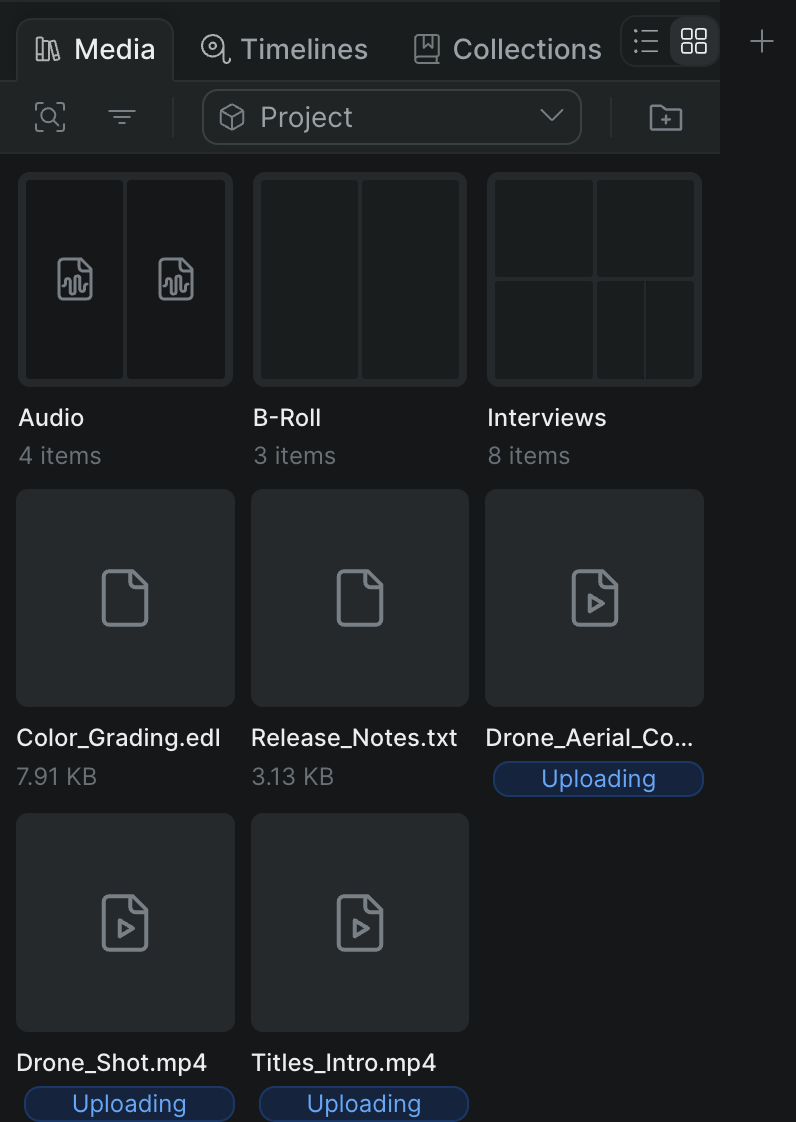Click the '4 items' label under Audio
This screenshot has height=1122, width=796.
(x=60, y=456)
